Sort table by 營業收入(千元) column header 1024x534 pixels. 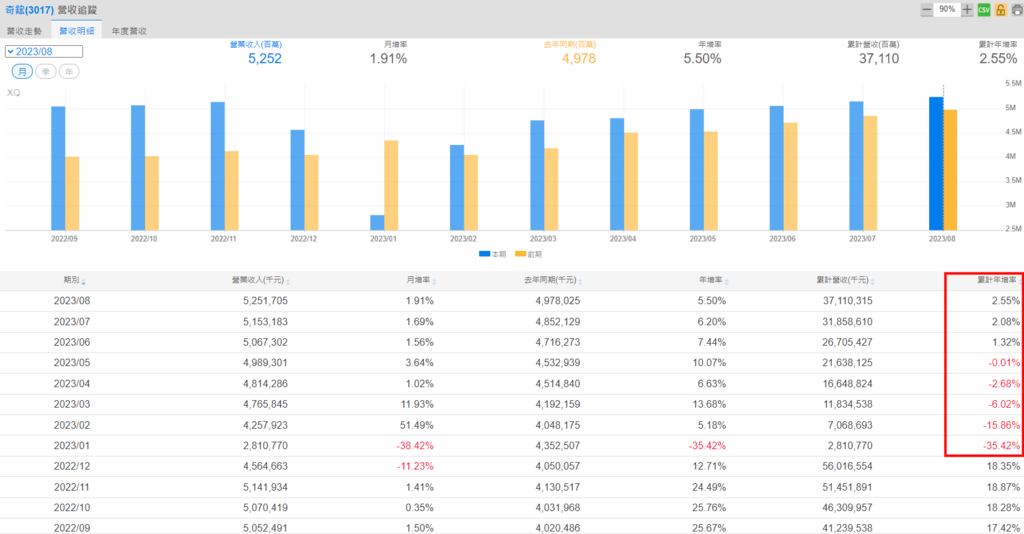(261, 280)
